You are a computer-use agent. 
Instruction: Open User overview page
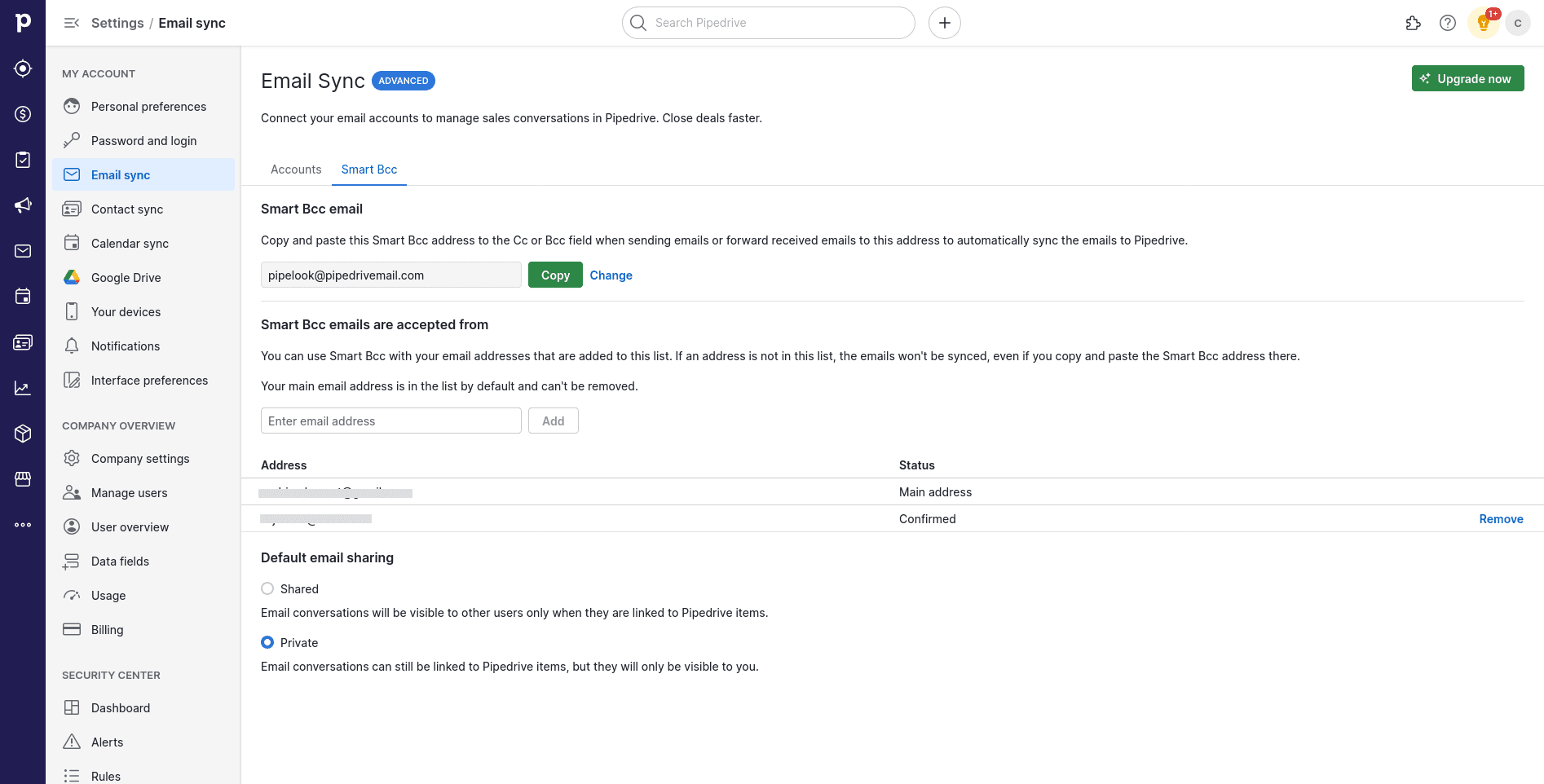click(143, 527)
